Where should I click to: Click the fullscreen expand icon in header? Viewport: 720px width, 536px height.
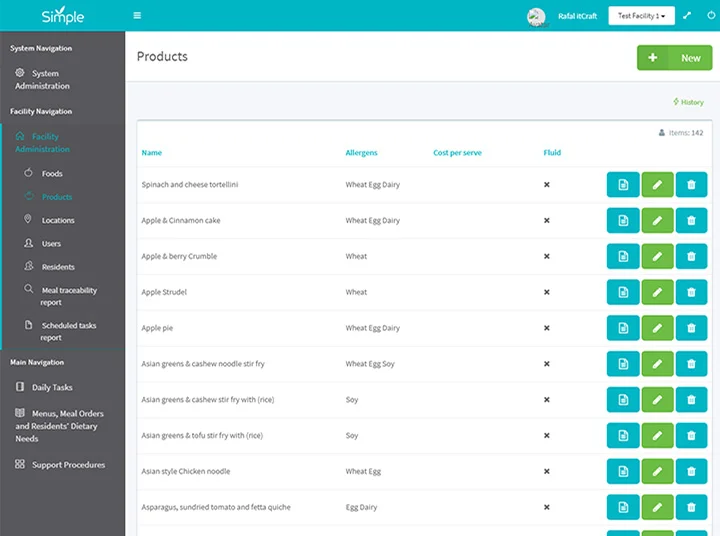pyautogui.click(x=687, y=16)
